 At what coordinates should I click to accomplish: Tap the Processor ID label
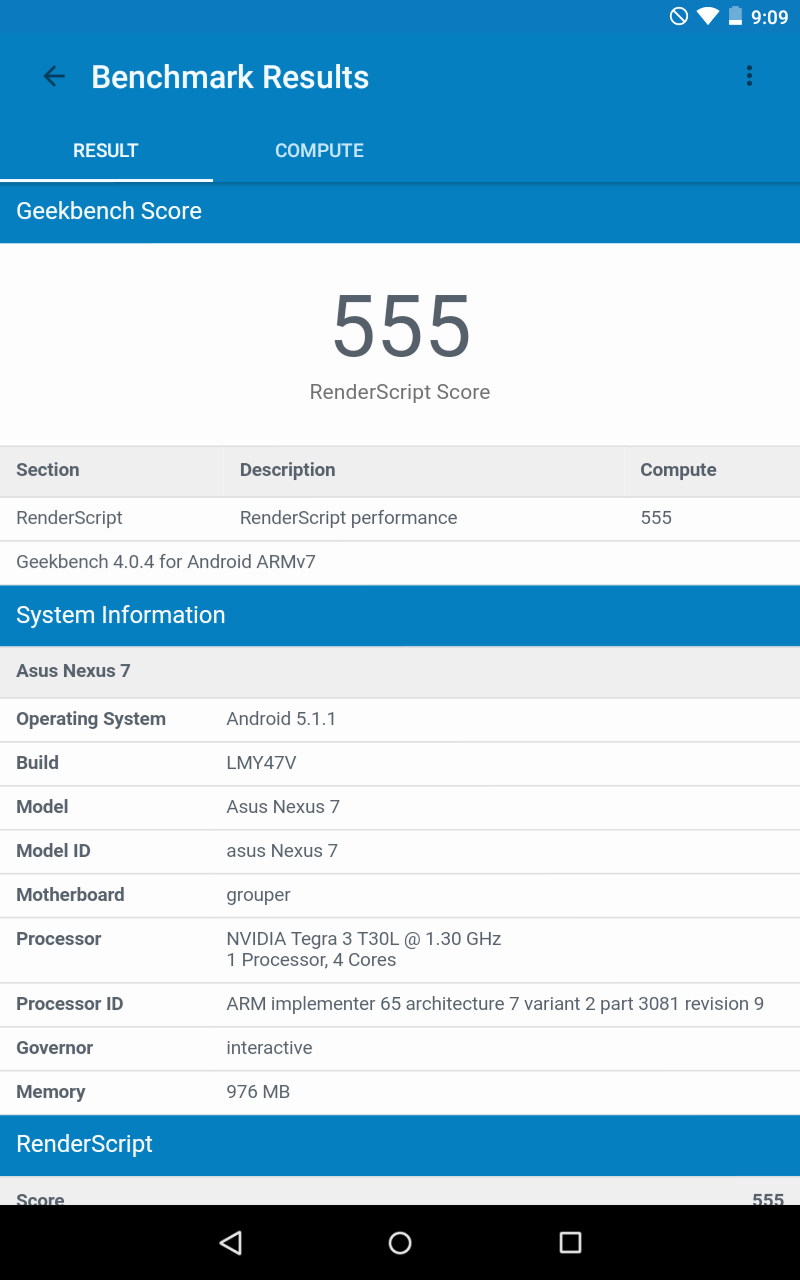point(70,1004)
